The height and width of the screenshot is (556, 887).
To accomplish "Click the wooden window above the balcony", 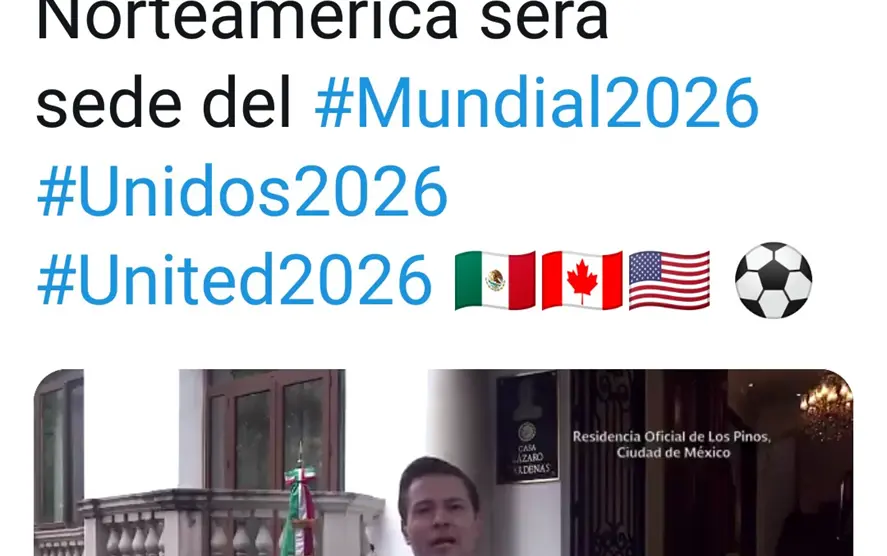I will coord(275,430).
